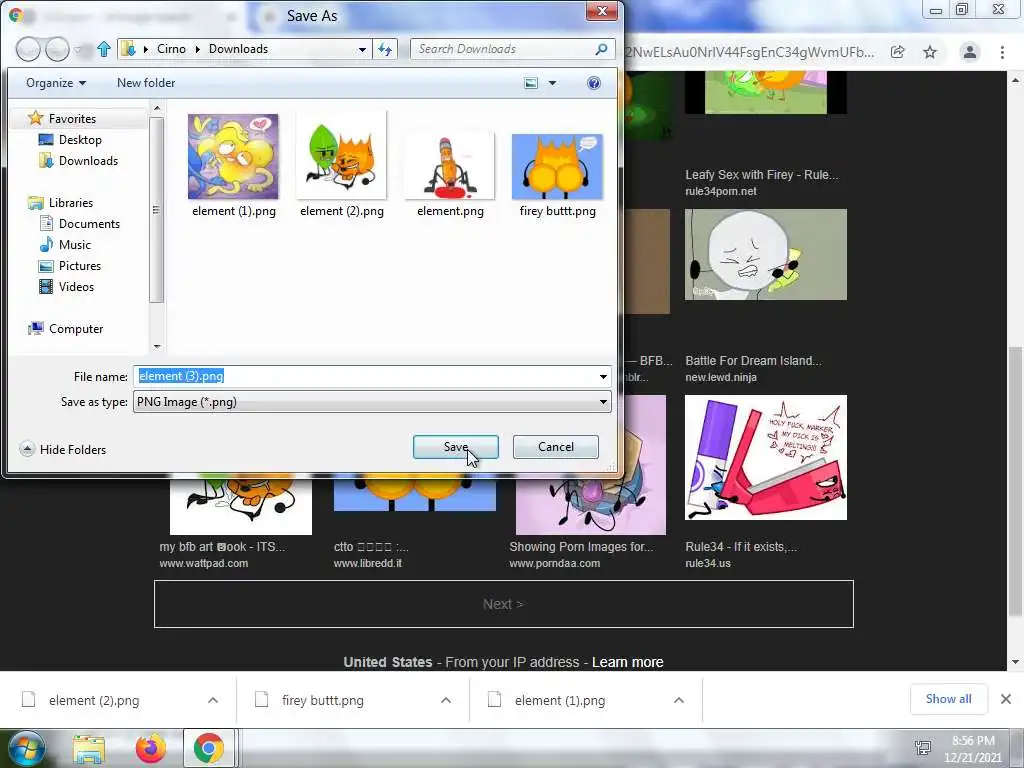Select the element (1).png file
This screenshot has height=768, width=1024.
tap(233, 165)
